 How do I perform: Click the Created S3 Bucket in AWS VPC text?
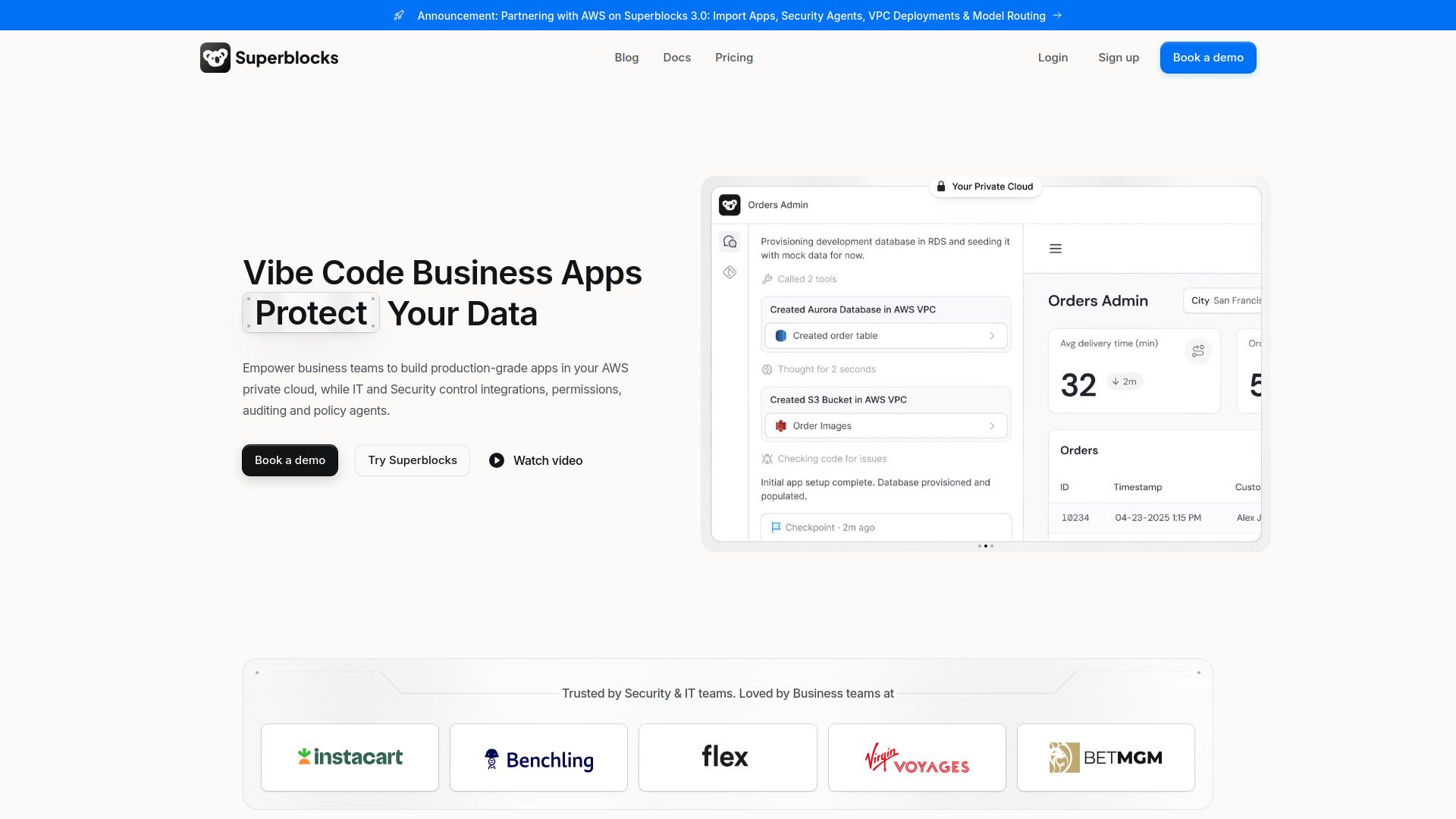[839, 400]
